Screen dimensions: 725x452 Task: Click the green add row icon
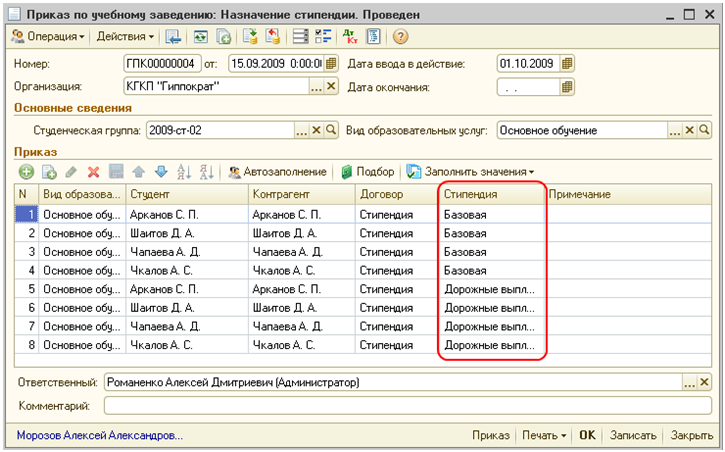pos(26,172)
